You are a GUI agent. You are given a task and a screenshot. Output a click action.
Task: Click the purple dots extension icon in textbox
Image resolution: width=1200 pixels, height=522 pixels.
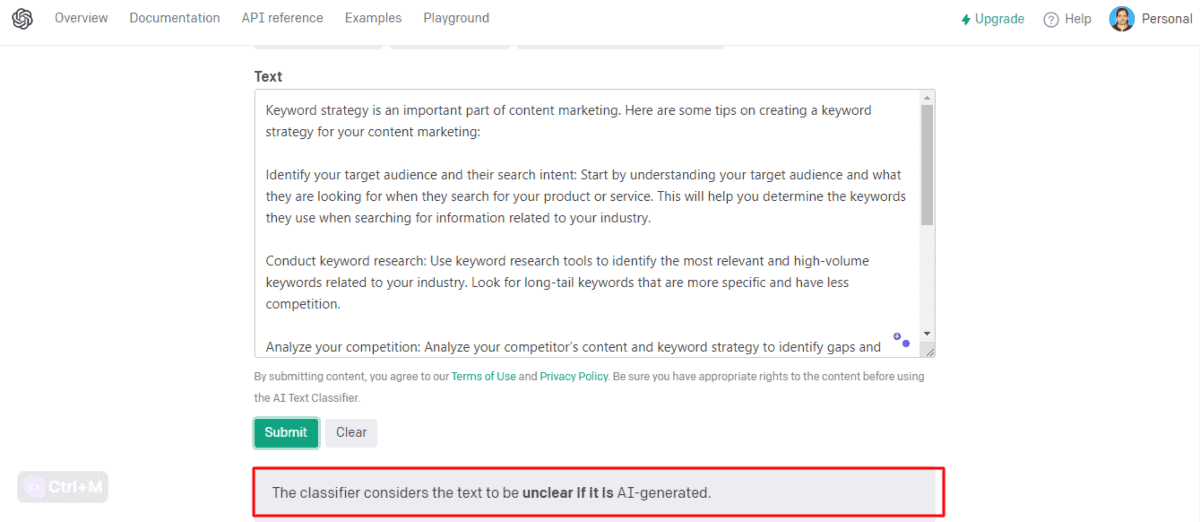[x=901, y=340]
